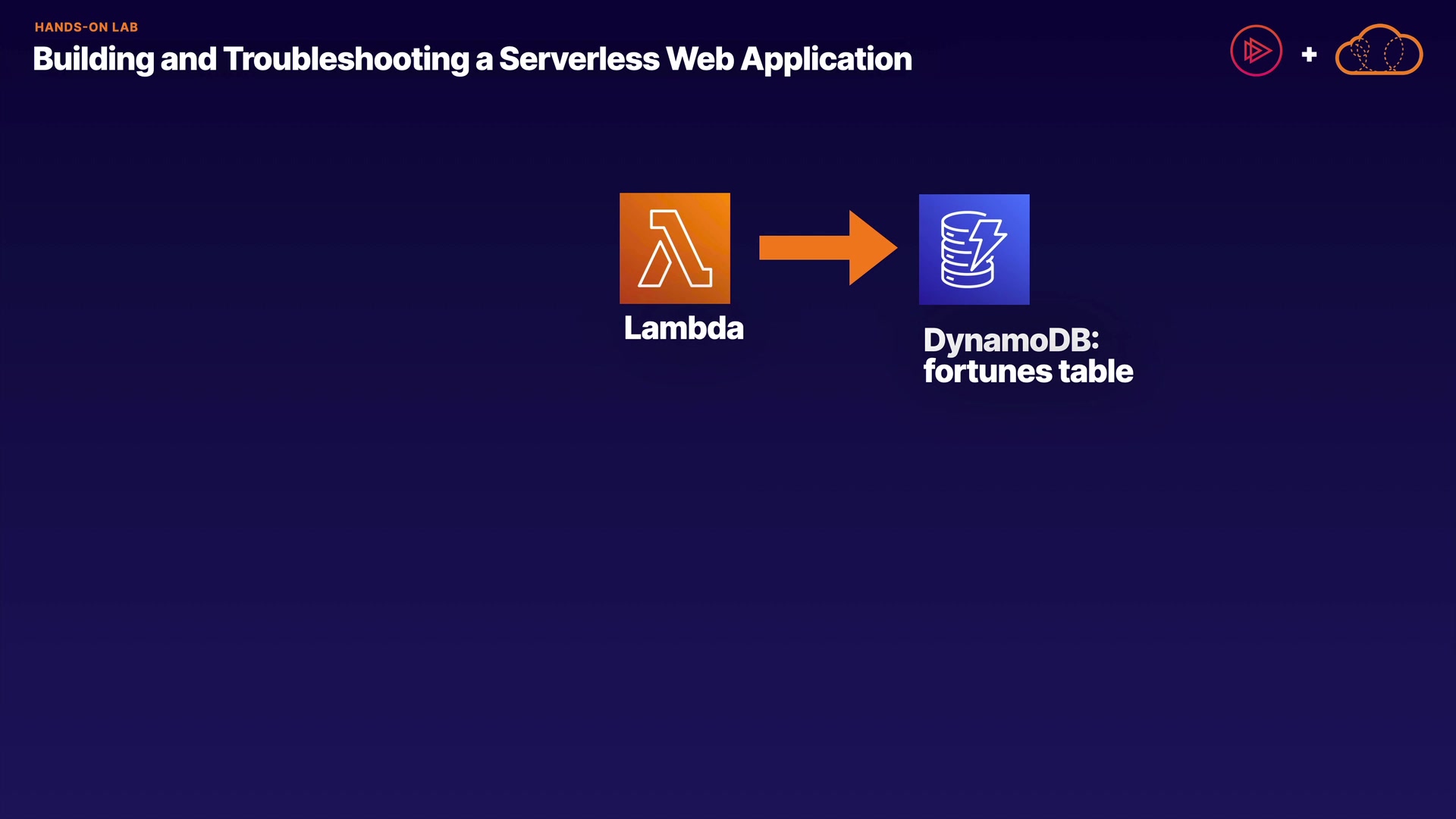Click the word "Serverless" in the title
The image size is (1456, 819).
(x=579, y=59)
